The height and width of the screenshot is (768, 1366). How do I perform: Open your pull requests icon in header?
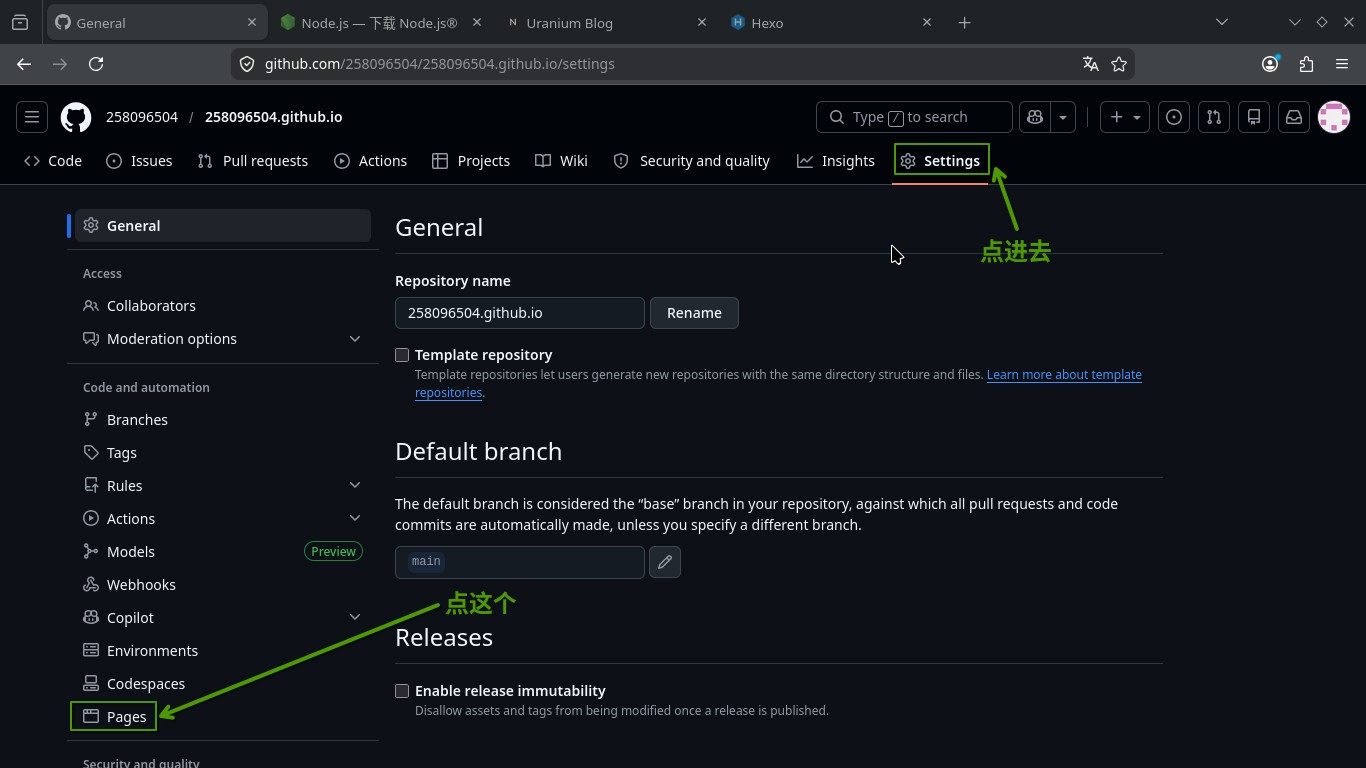(1214, 117)
